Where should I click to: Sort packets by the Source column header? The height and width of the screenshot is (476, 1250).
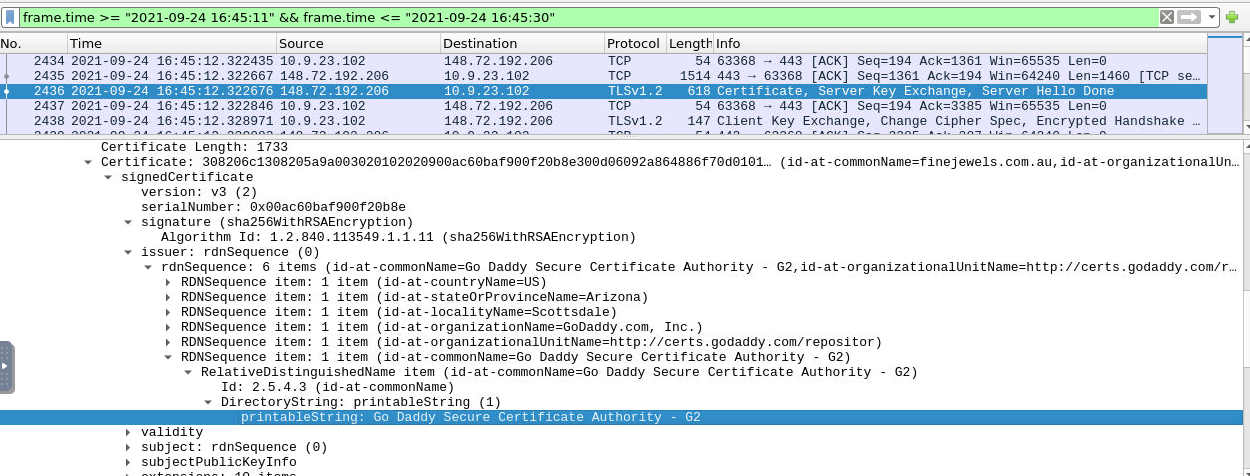(358, 43)
